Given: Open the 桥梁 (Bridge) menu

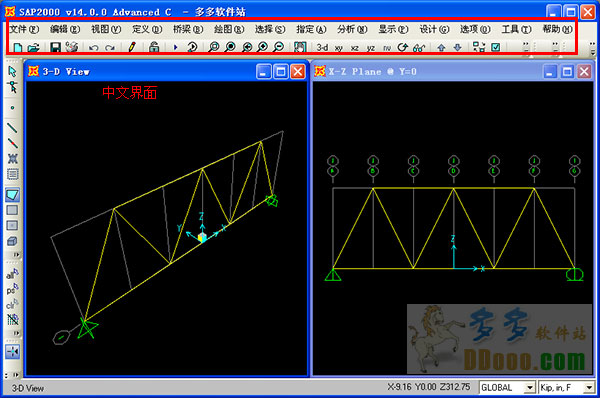Looking at the screenshot, I should tap(188, 29).
